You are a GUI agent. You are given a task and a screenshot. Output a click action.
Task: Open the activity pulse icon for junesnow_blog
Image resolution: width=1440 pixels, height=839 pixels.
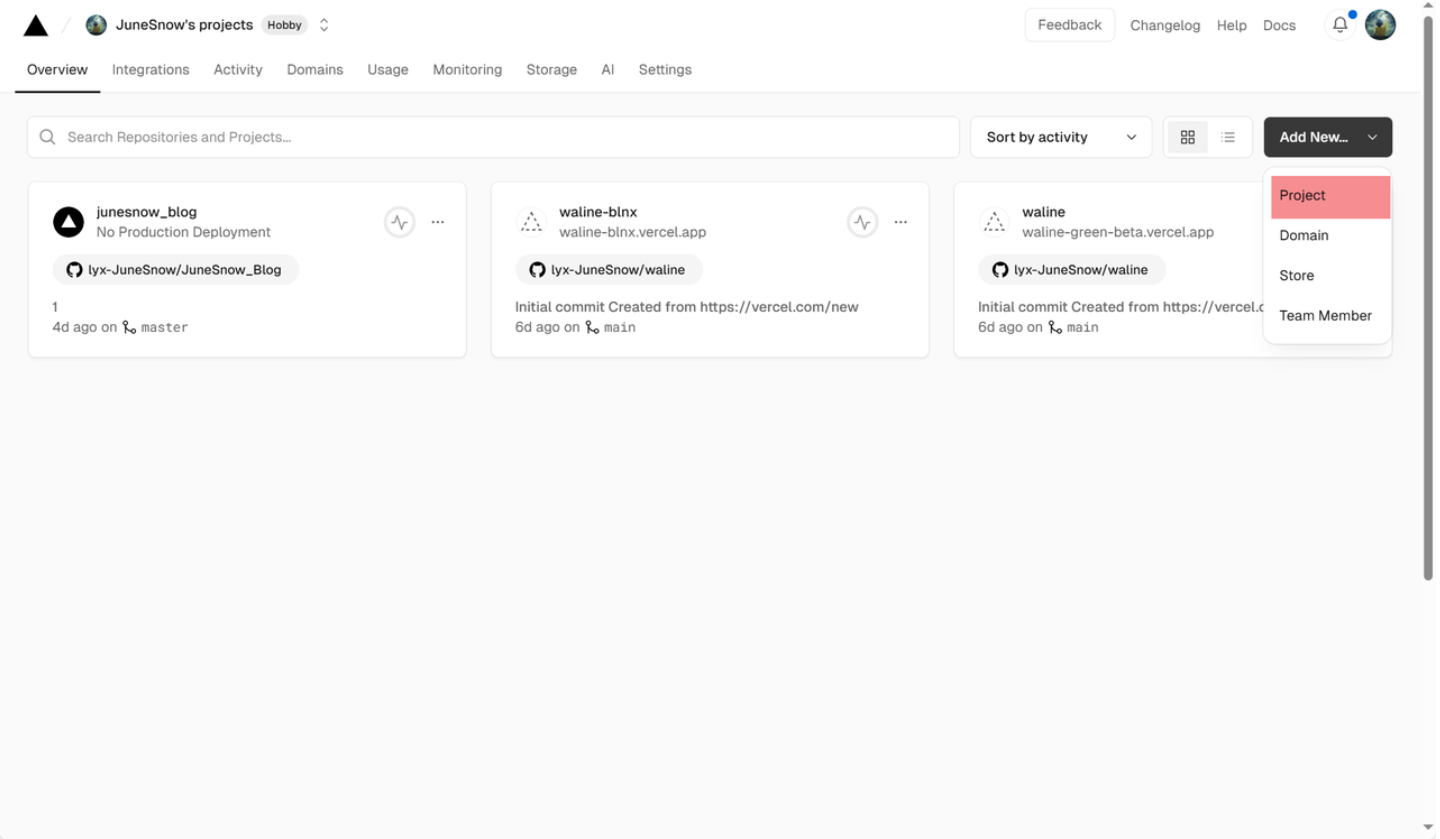(x=399, y=222)
